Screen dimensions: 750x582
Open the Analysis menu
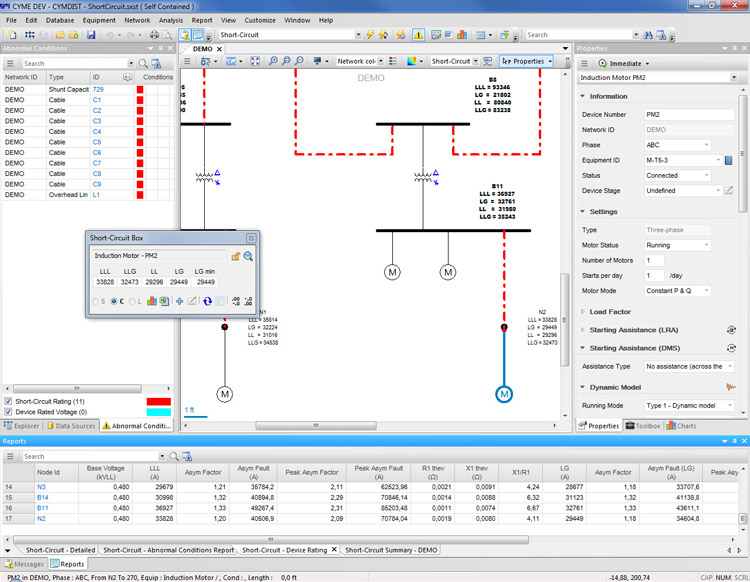point(170,20)
